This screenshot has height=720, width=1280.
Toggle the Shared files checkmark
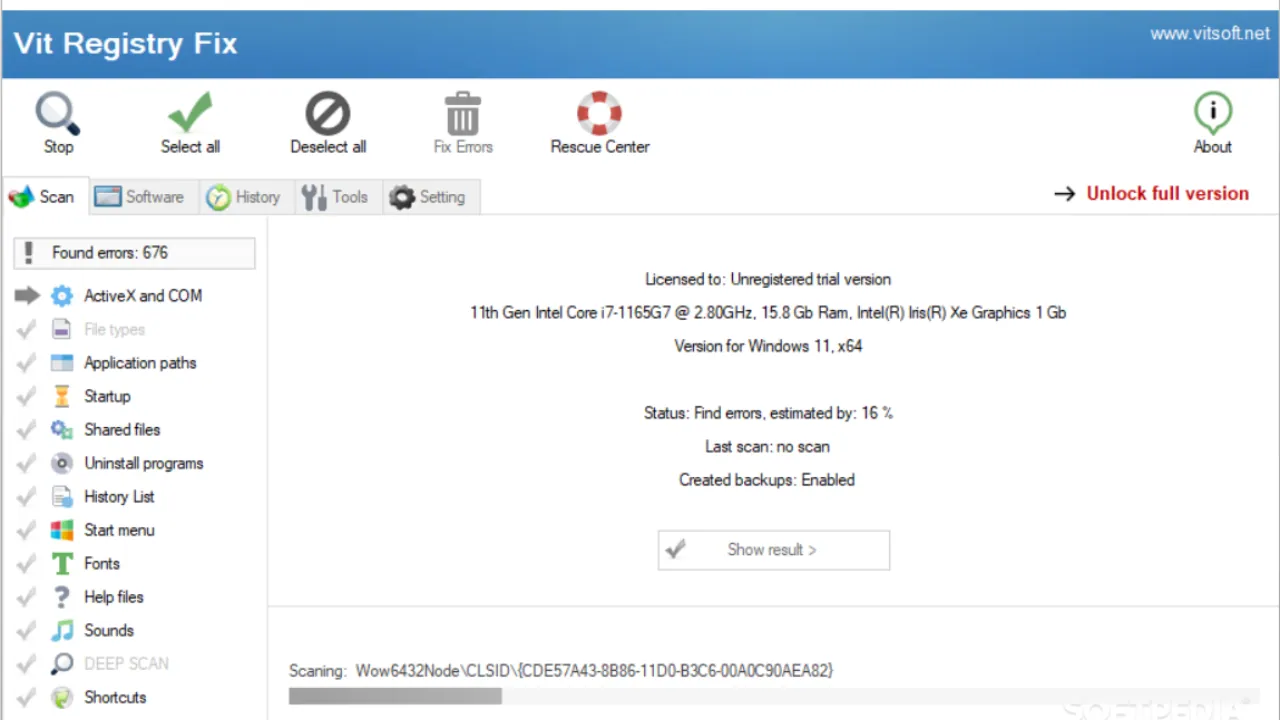[x=26, y=430]
